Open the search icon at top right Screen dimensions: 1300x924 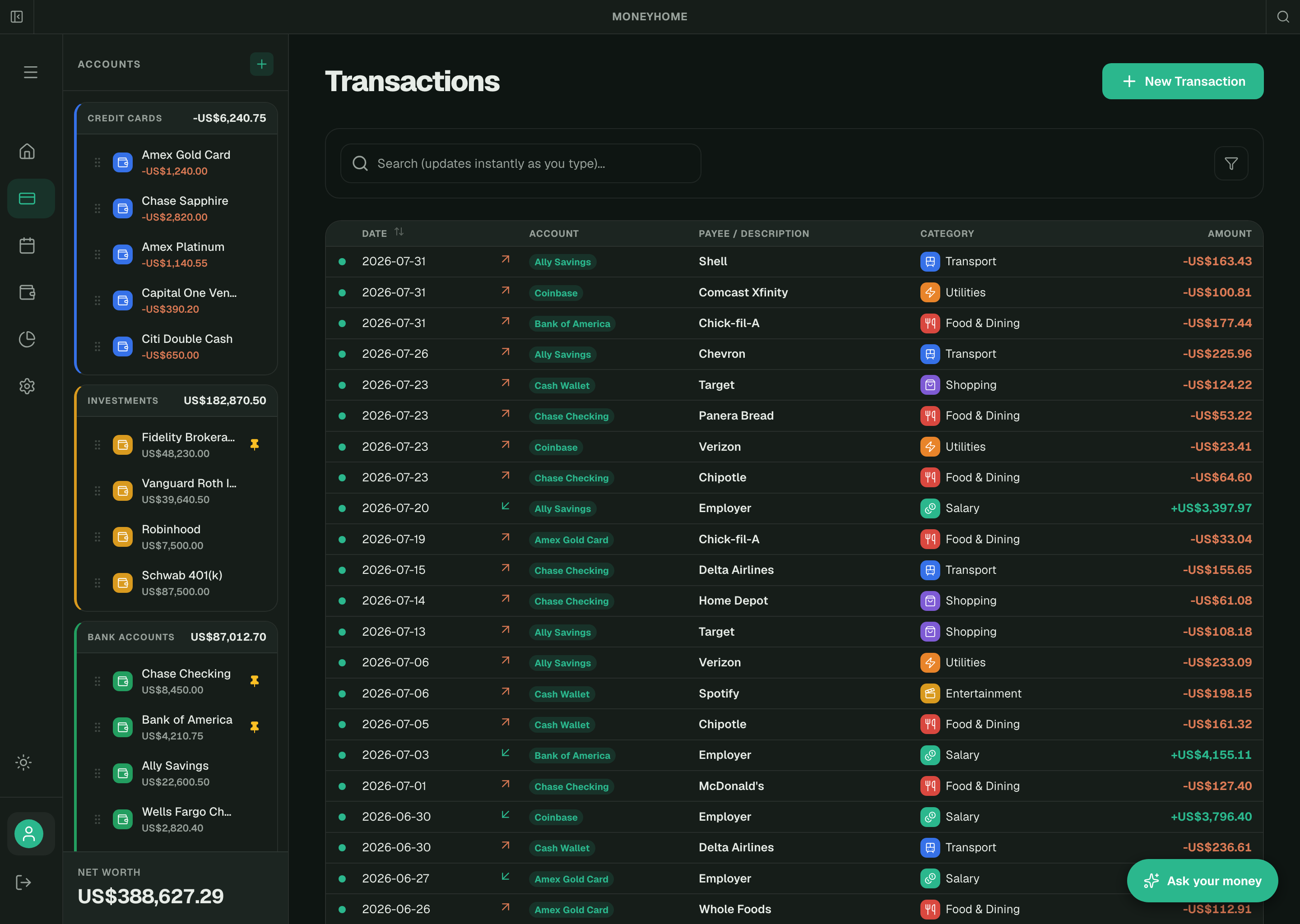click(x=1283, y=17)
